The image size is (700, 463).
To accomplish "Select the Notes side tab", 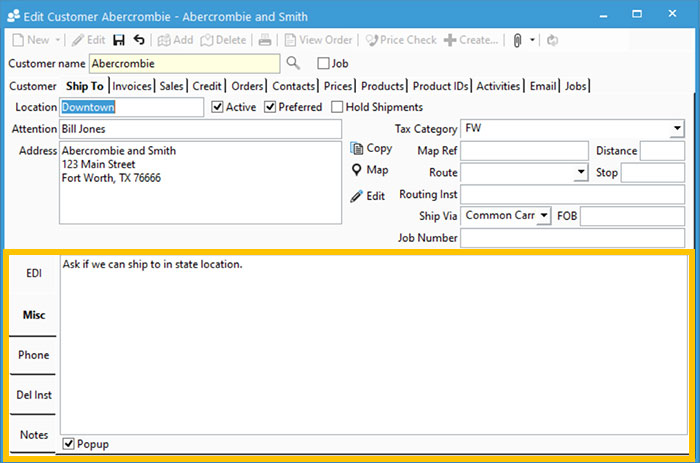I will [x=33, y=435].
